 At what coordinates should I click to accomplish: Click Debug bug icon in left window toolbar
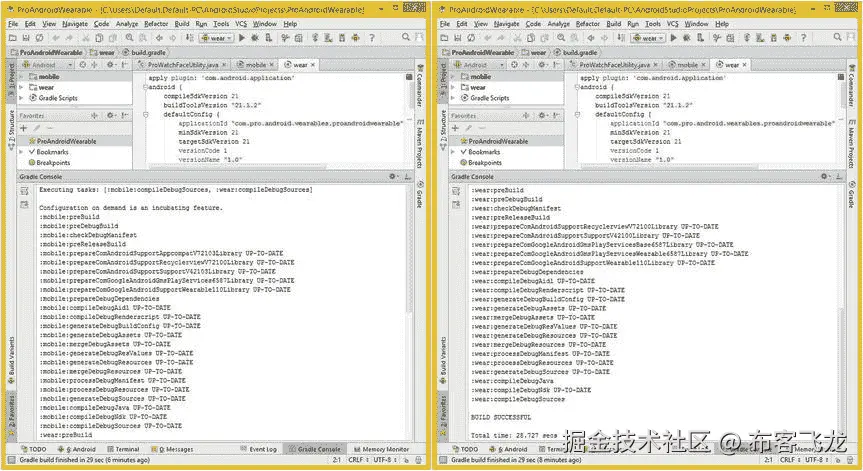[255, 38]
